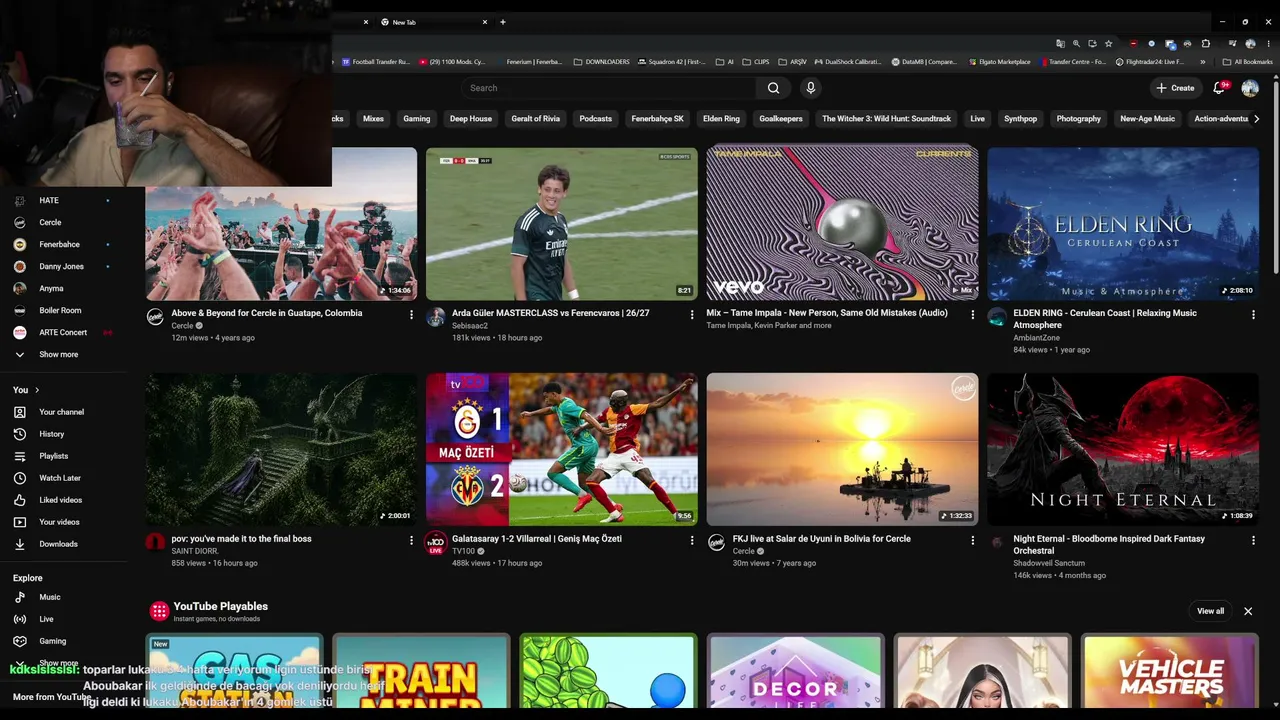Open the browser Extensions puzzle icon
This screenshot has height=720, width=1280.
[1205, 44]
